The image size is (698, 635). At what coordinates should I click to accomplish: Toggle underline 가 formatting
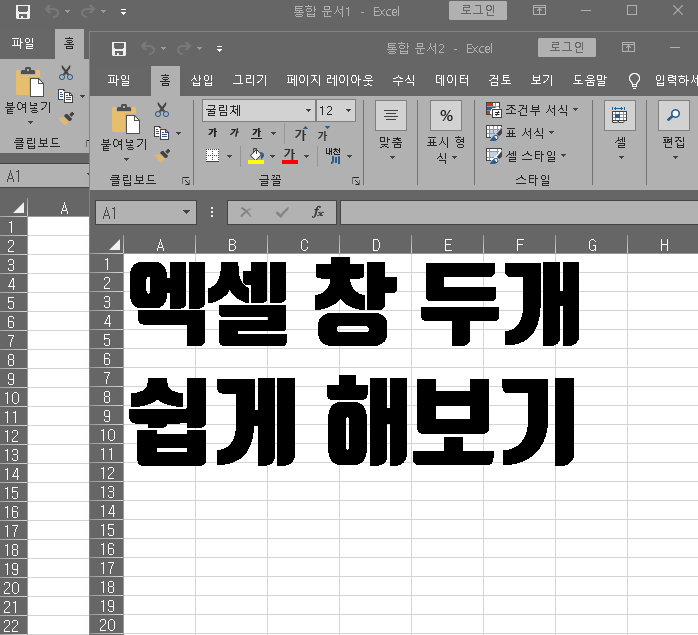pos(256,133)
